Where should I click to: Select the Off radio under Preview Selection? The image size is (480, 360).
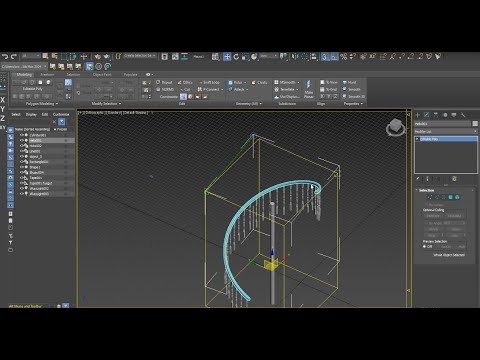tap(425, 247)
